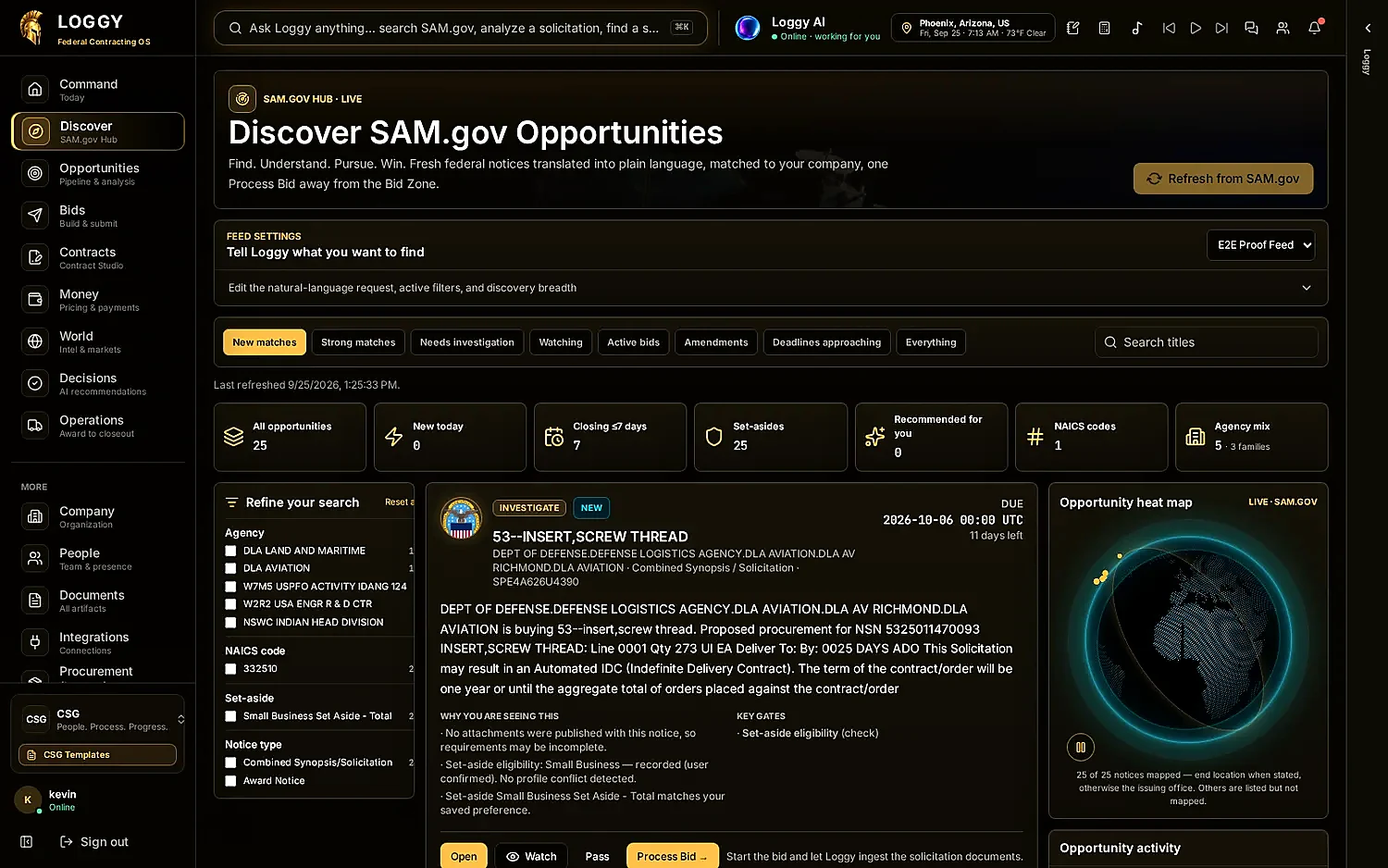
Task: Open the Command home icon in sidebar
Action: pos(35,89)
